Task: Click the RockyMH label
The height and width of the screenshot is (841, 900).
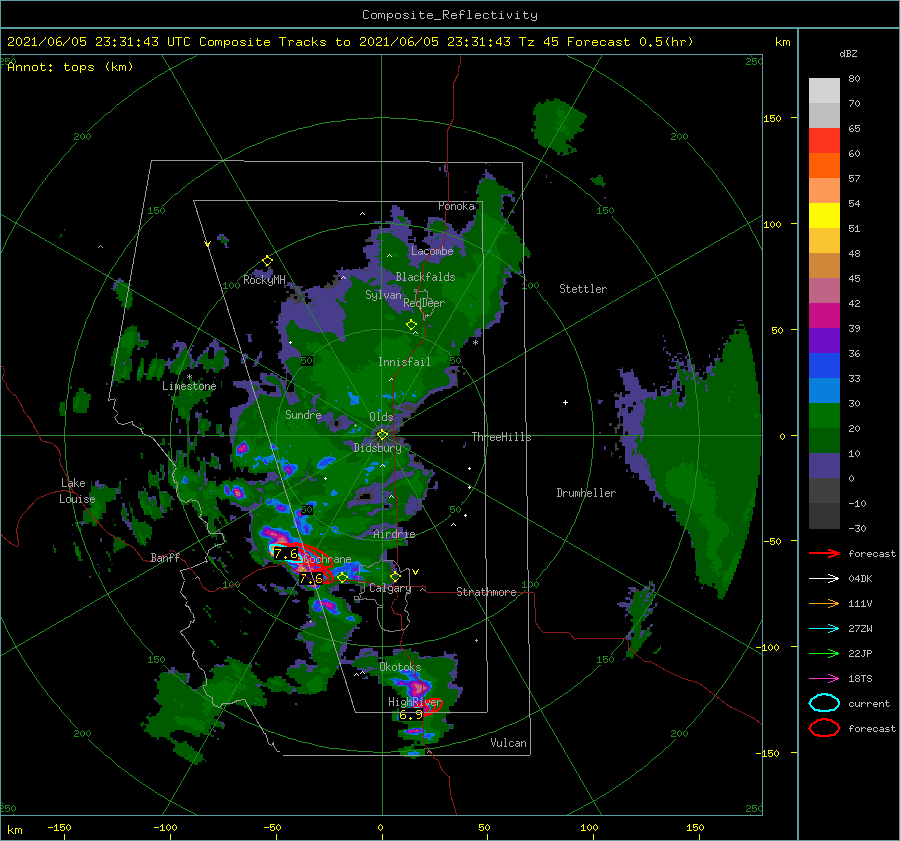Action: point(264,280)
